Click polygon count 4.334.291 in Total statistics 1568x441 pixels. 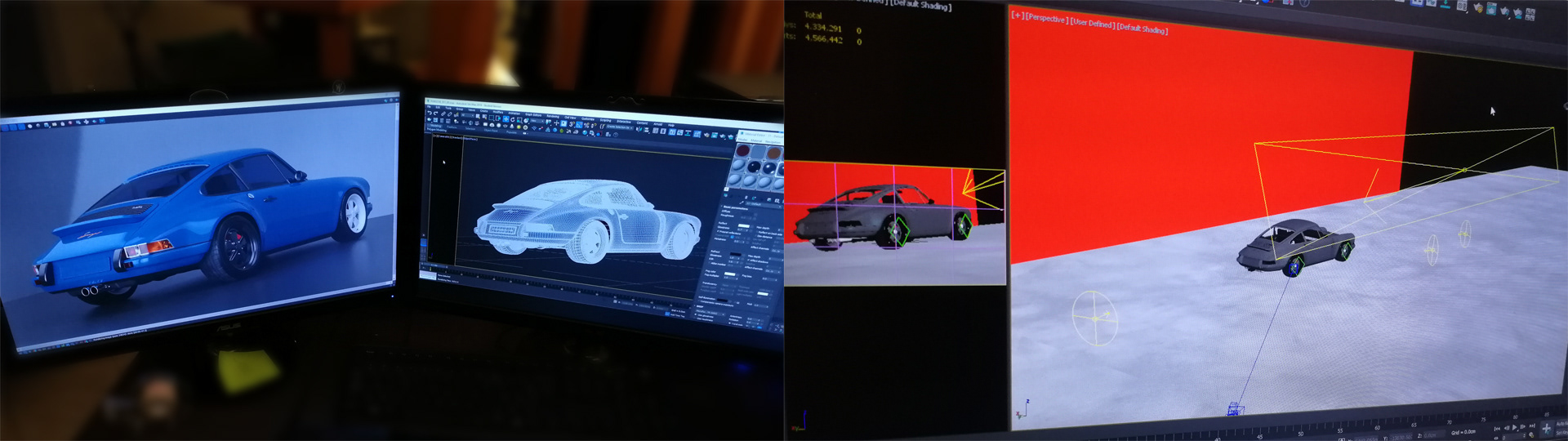pyautogui.click(x=823, y=28)
